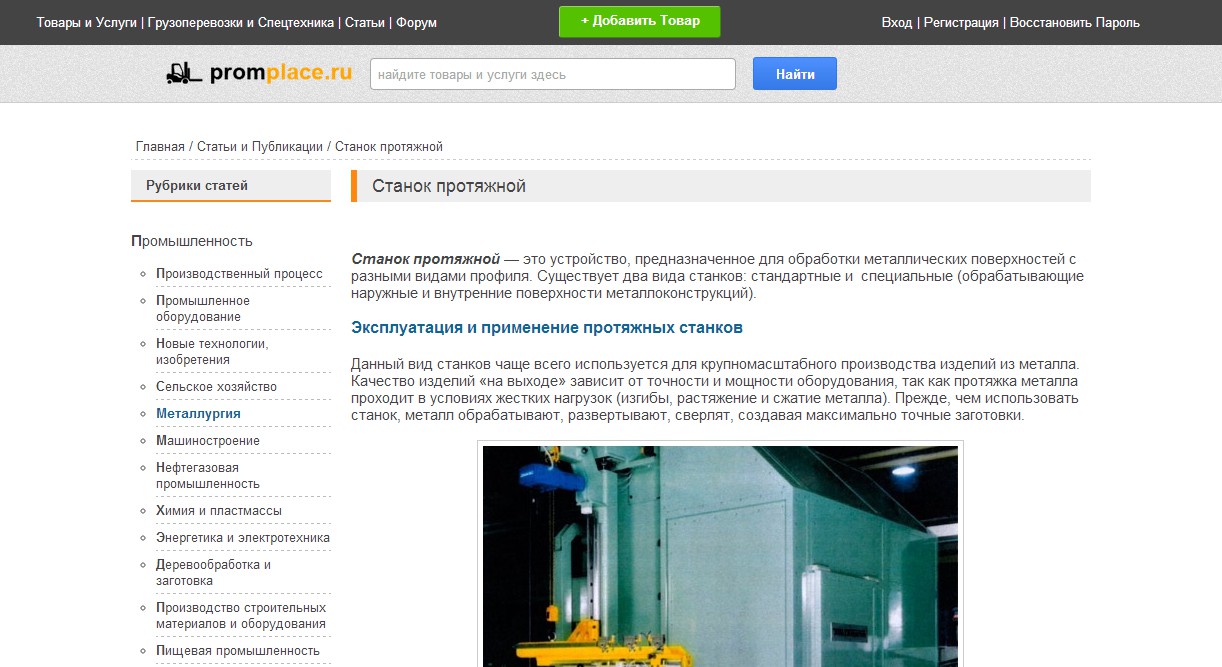Click the green Добавить Товар button
The image size is (1222, 667).
(640, 21)
